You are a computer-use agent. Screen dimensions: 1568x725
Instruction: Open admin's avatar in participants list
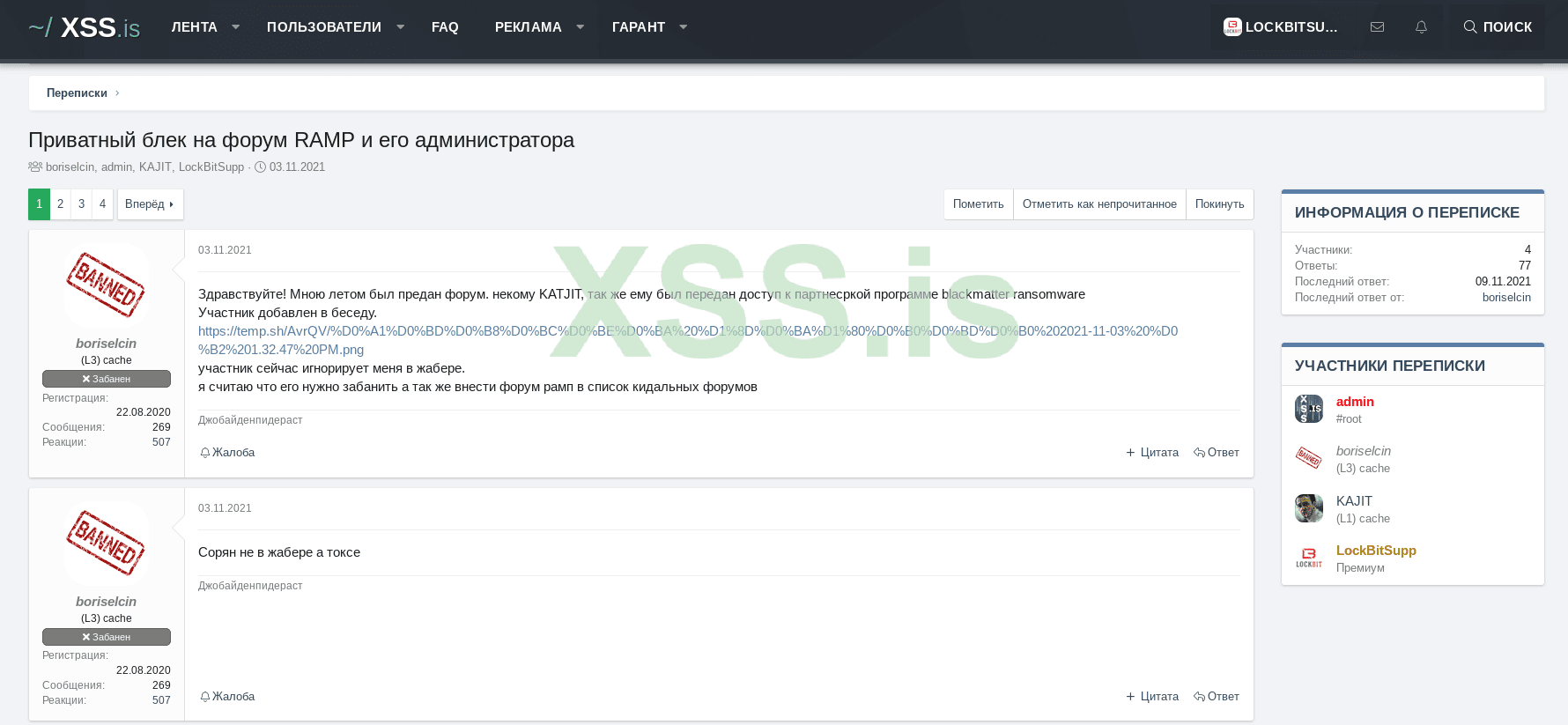click(x=1309, y=409)
